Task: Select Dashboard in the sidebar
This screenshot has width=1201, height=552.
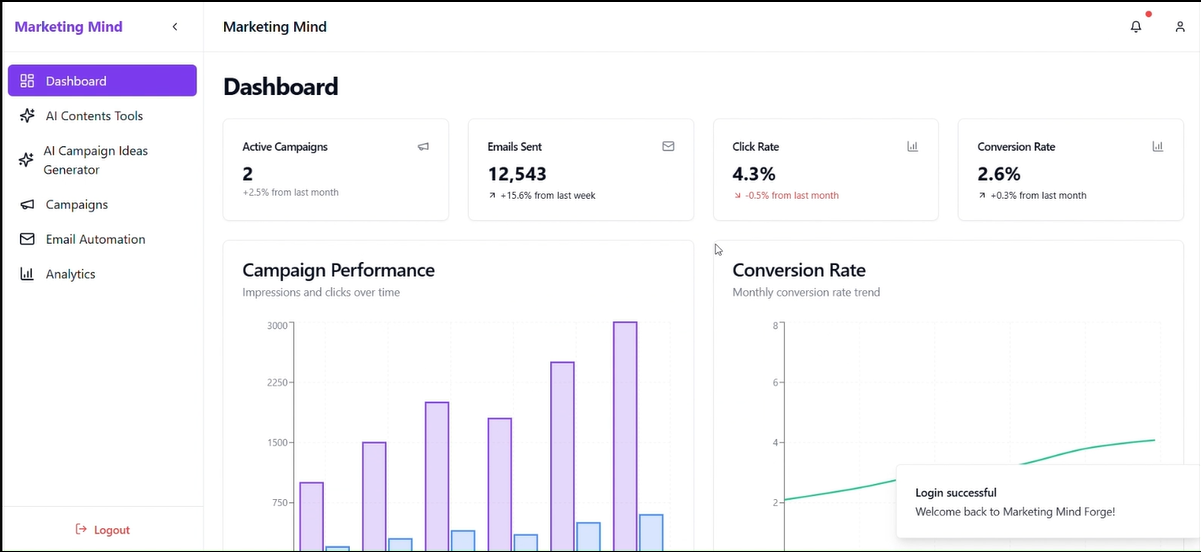Action: coord(102,81)
